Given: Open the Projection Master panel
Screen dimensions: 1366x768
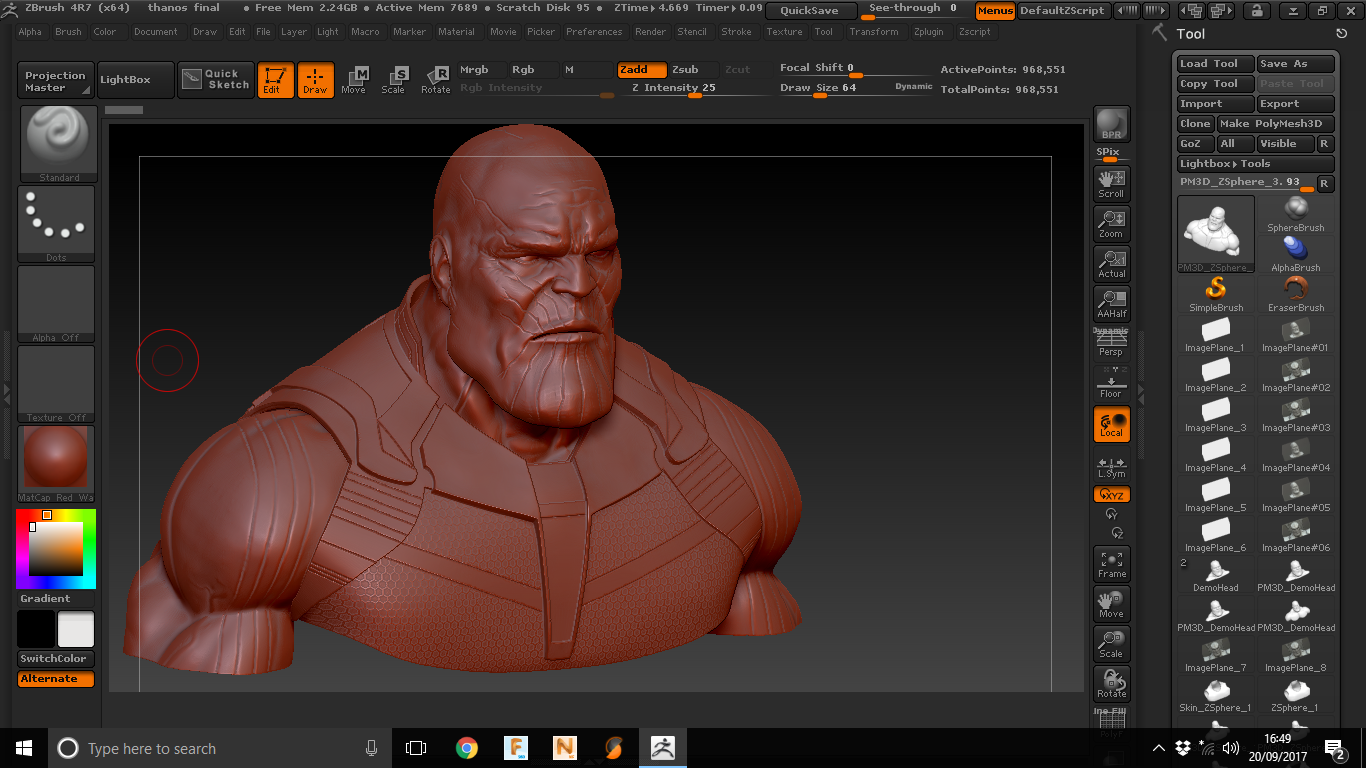Looking at the screenshot, I should pyautogui.click(x=56, y=81).
